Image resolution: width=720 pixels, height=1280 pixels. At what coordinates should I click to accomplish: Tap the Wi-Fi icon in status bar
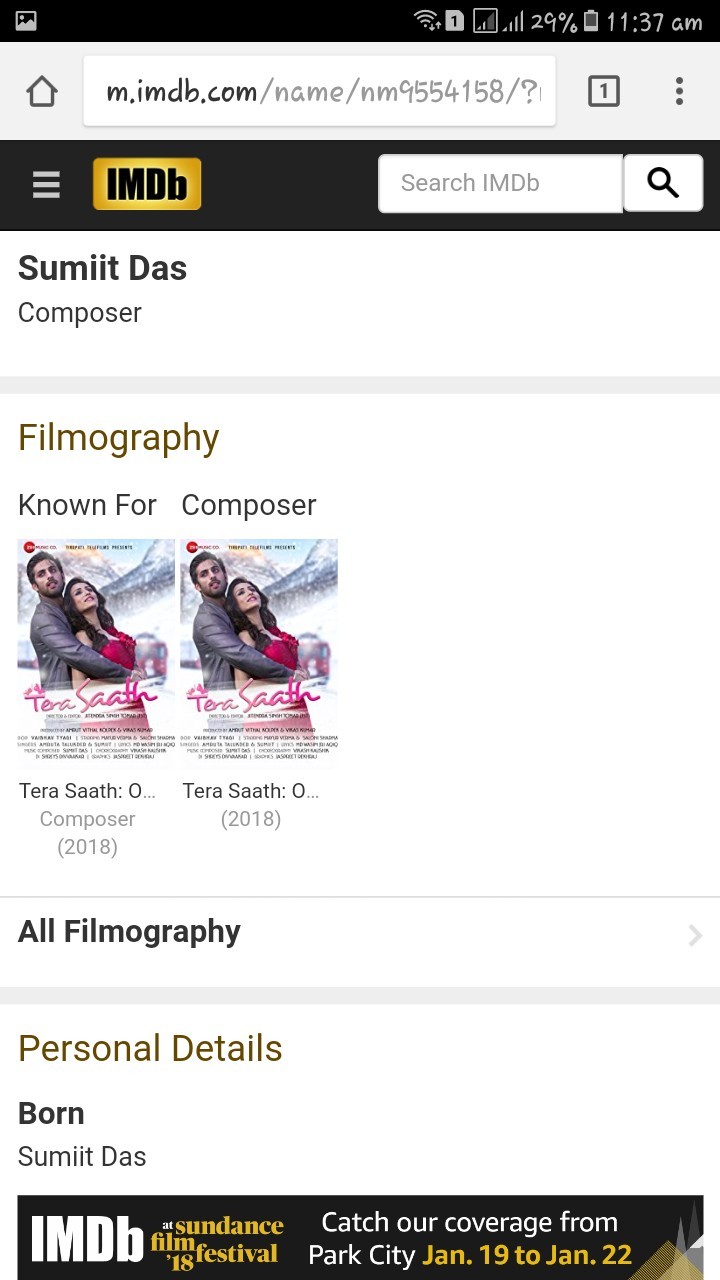427,20
